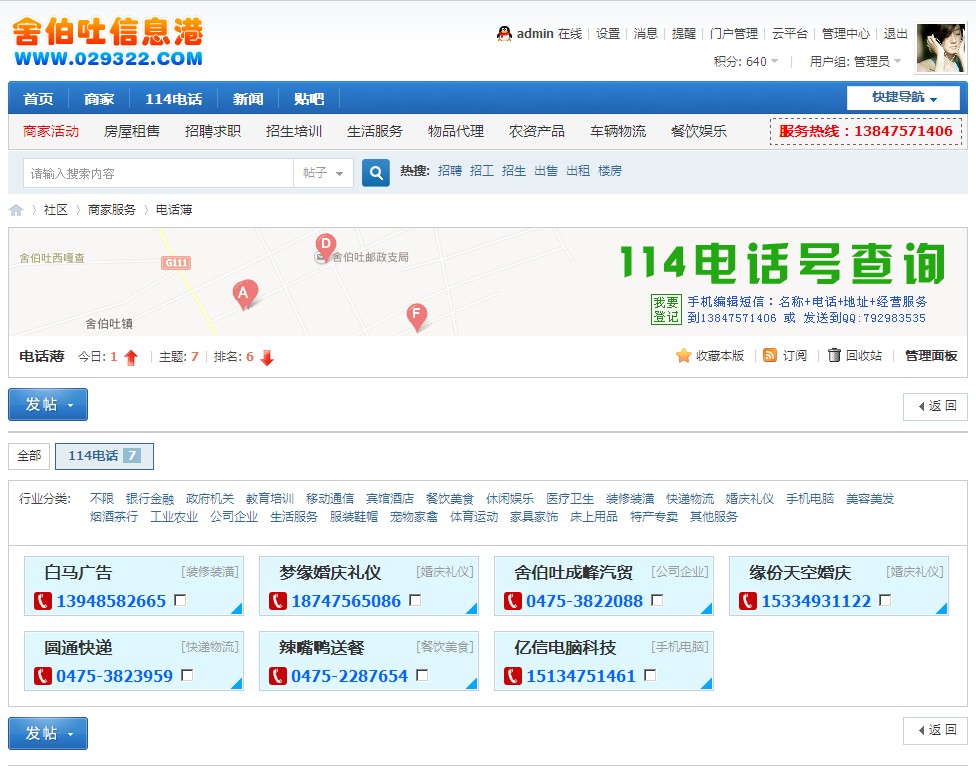This screenshot has width=976, height=771.
Task: Click map marker F
Action: [x=416, y=317]
